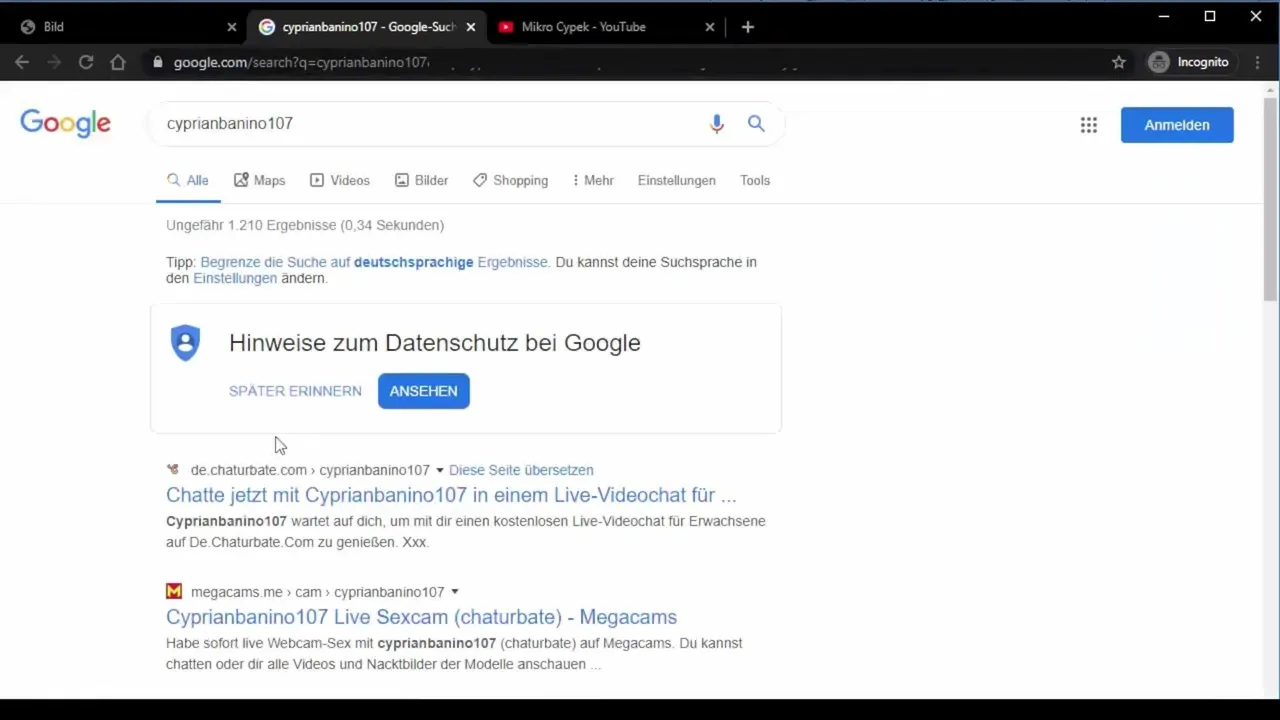The image size is (1280, 720).
Task: Open Chrome's three-dot menu
Action: [1258, 62]
